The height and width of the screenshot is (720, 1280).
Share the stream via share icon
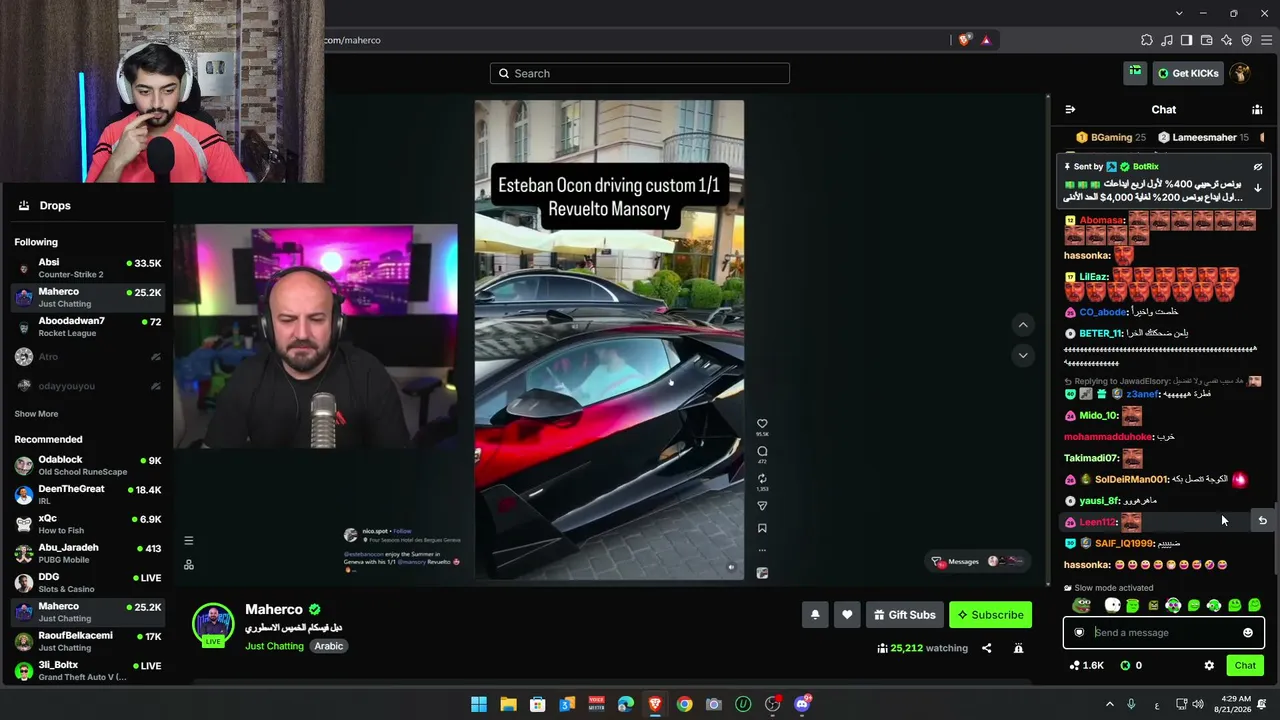click(986, 648)
